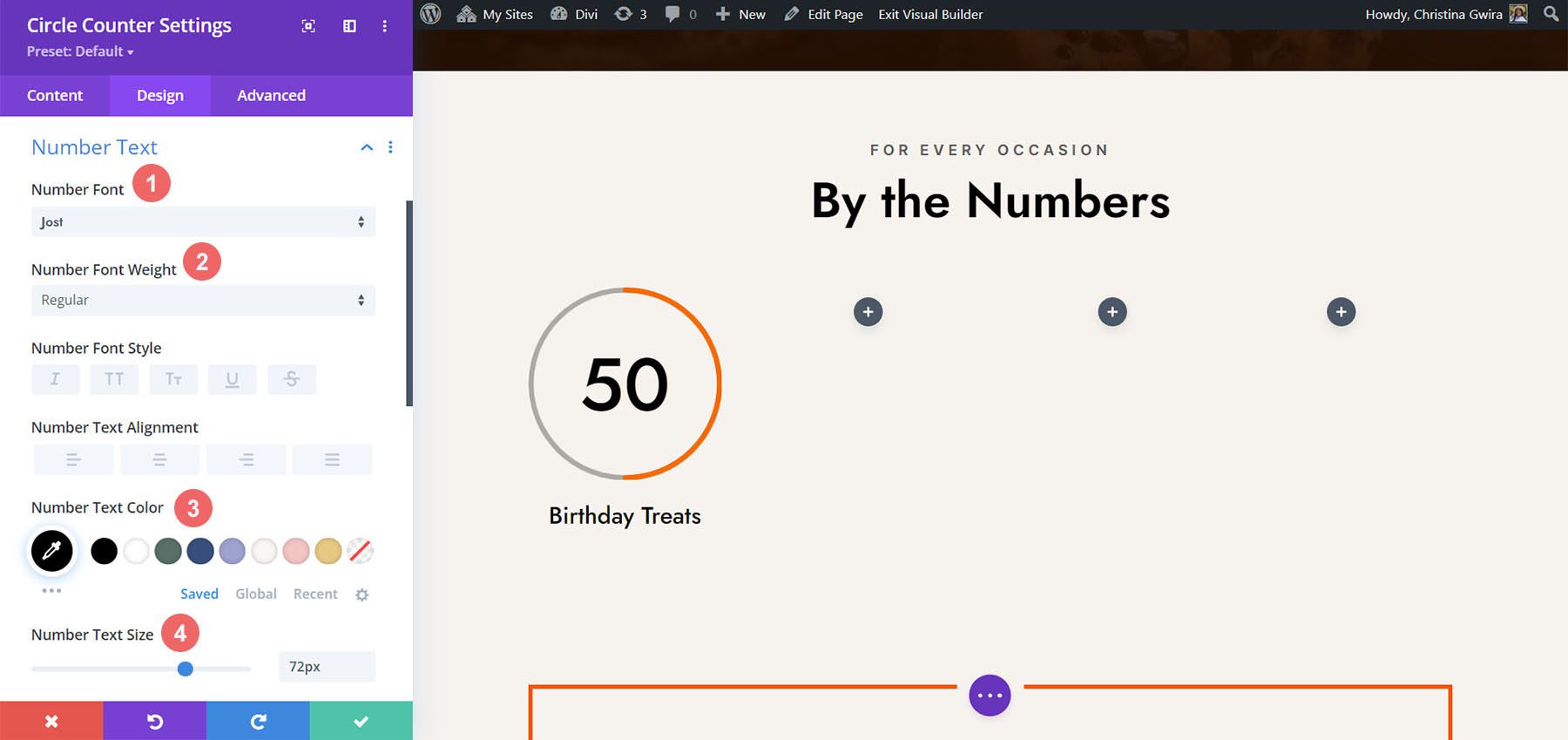
Task: Open My Sites in admin bar
Action: (x=495, y=14)
